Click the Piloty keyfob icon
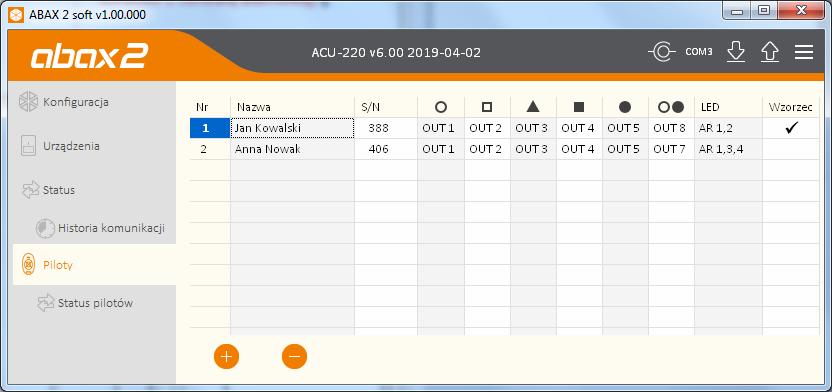This screenshot has height=392, width=832. [29, 264]
